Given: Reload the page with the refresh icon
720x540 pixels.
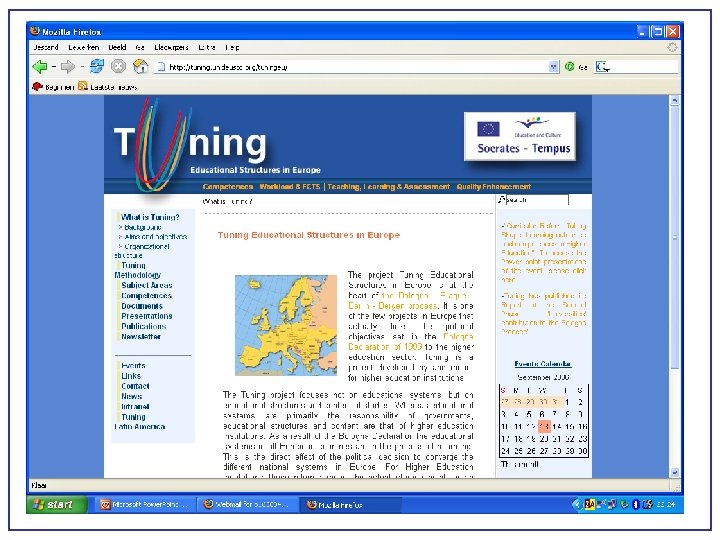Looking at the screenshot, I should [x=96, y=67].
